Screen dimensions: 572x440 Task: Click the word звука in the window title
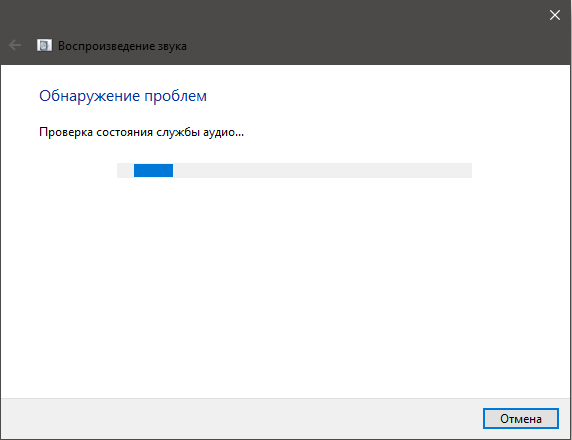(172, 47)
